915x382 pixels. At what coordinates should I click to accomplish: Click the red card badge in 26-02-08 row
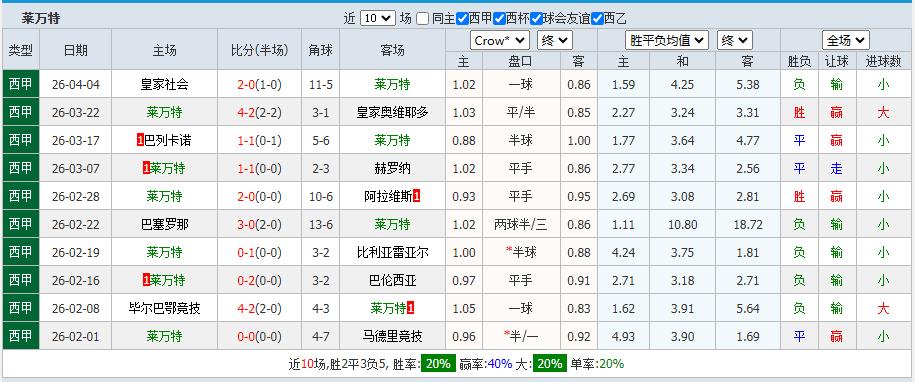pos(410,309)
